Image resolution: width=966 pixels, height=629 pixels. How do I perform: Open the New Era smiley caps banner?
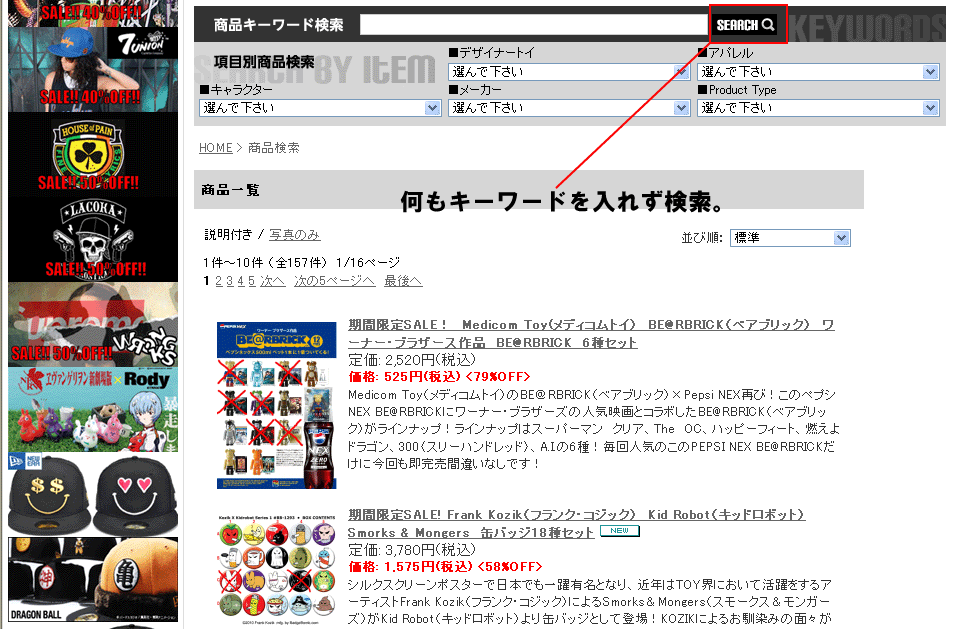[x=93, y=495]
